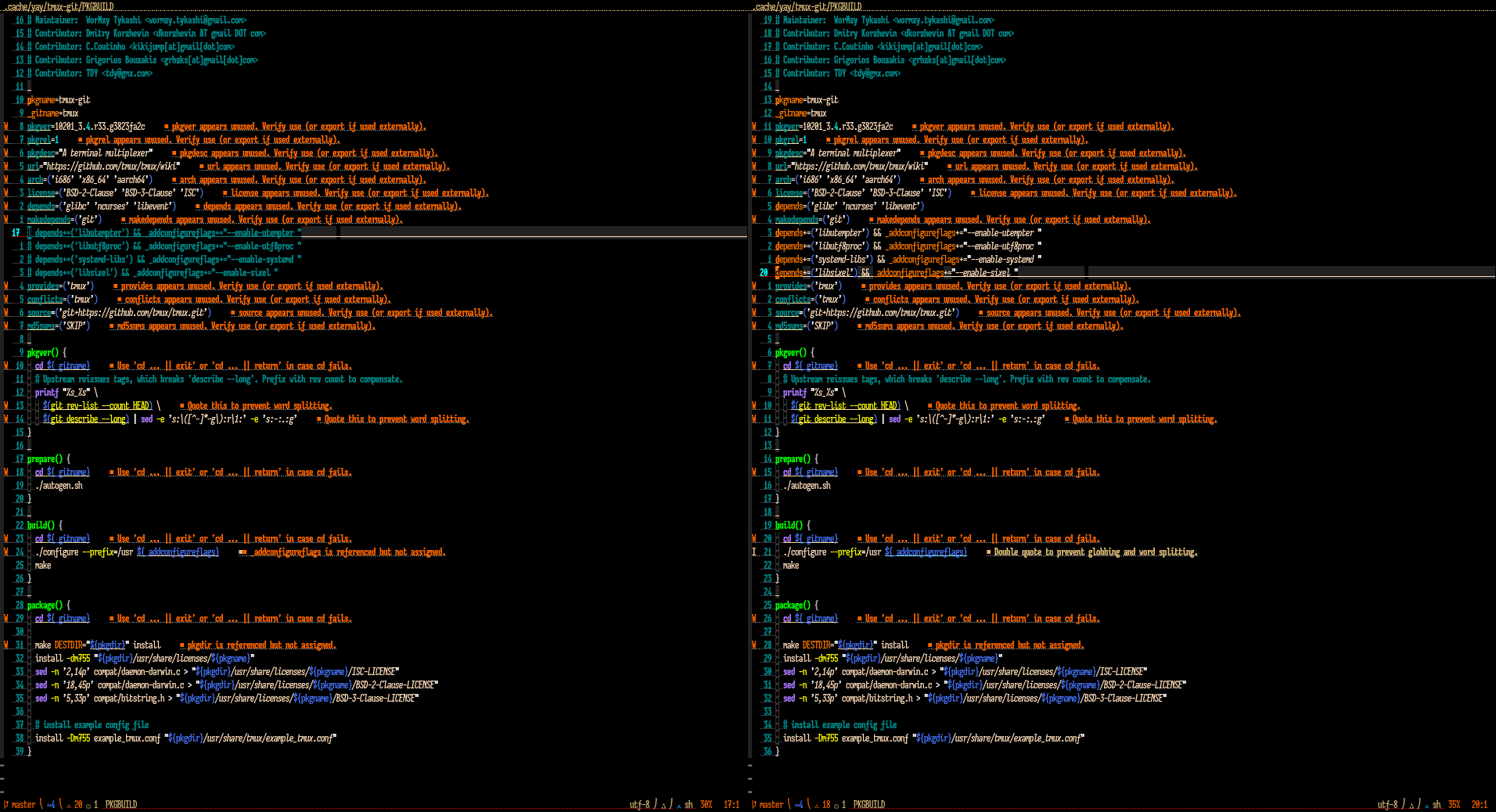1496x812 pixels.
Task: Click the ISC-LICENSE sed line in left pane
Action: tap(217, 672)
